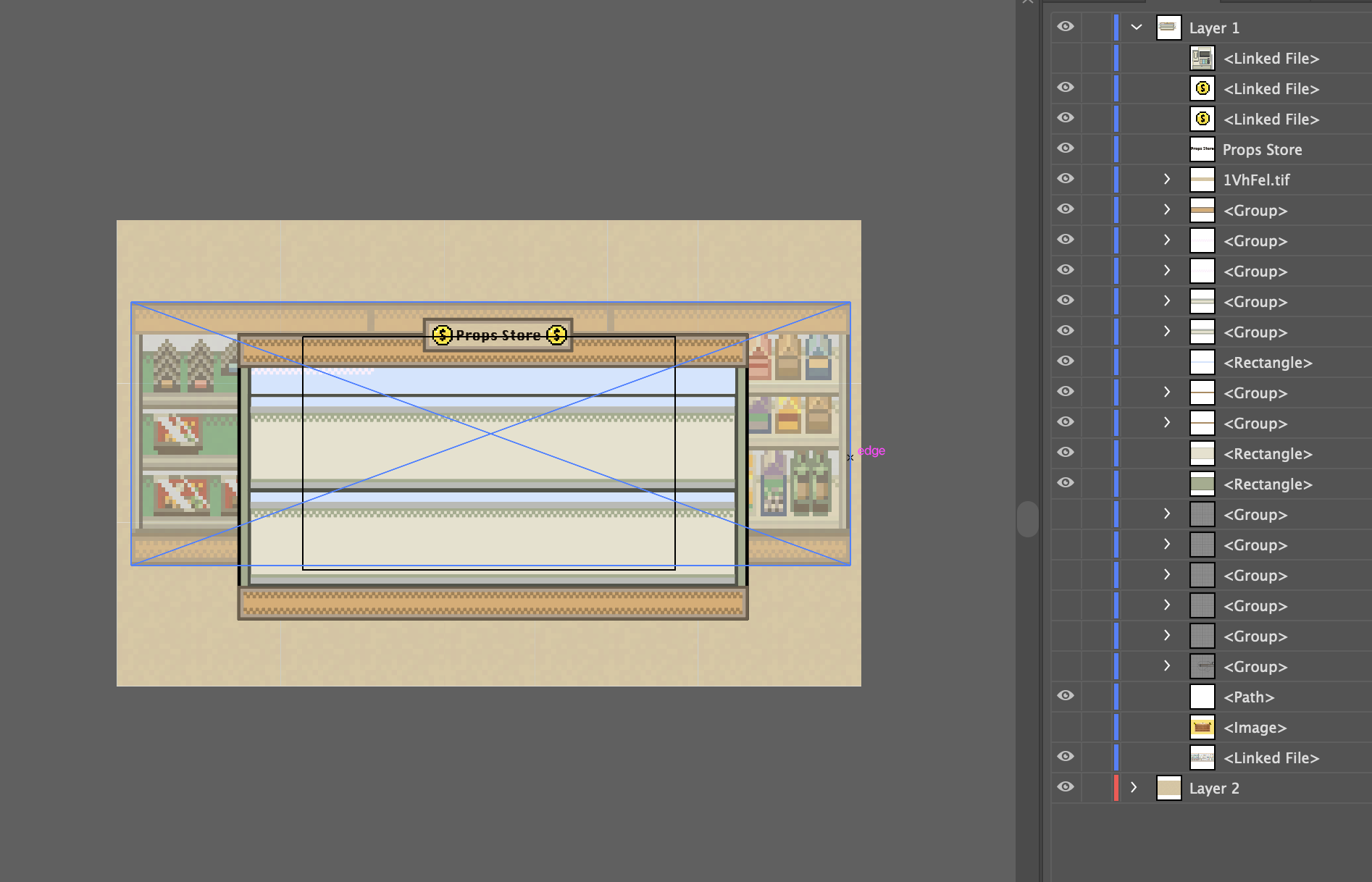The image size is (1372, 882).
Task: Click right coin icon on Props Store sign
Action: tap(556, 335)
